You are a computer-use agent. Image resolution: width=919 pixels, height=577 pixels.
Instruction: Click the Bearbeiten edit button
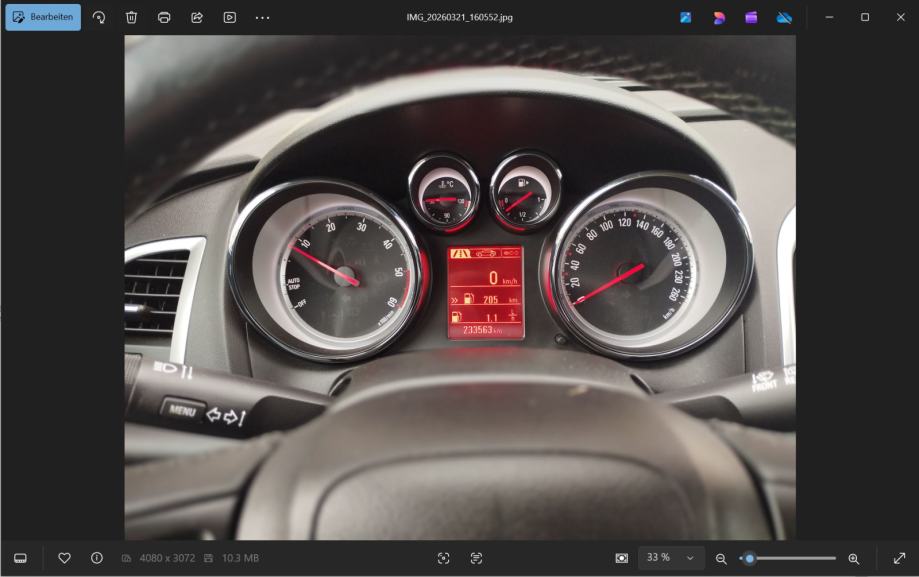point(43,17)
